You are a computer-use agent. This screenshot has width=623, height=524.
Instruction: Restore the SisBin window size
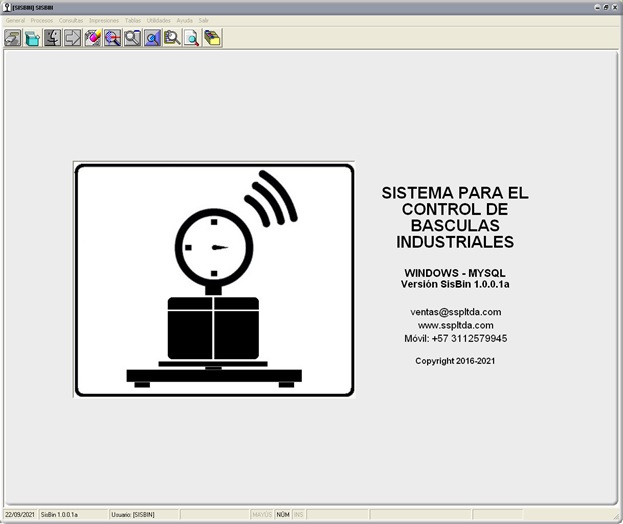[606, 7]
